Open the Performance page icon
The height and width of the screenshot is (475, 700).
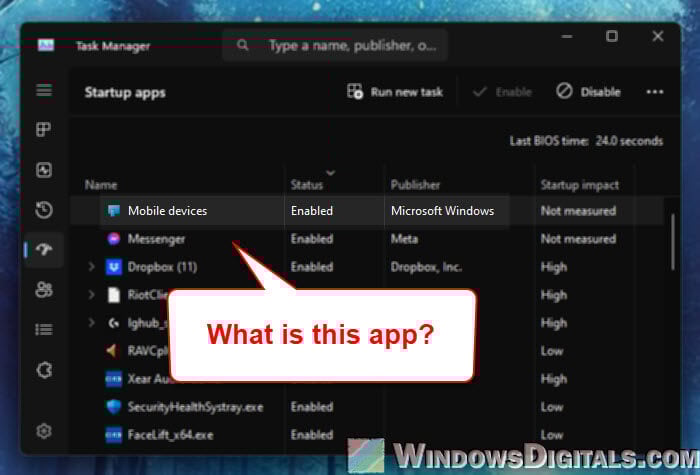[x=44, y=170]
